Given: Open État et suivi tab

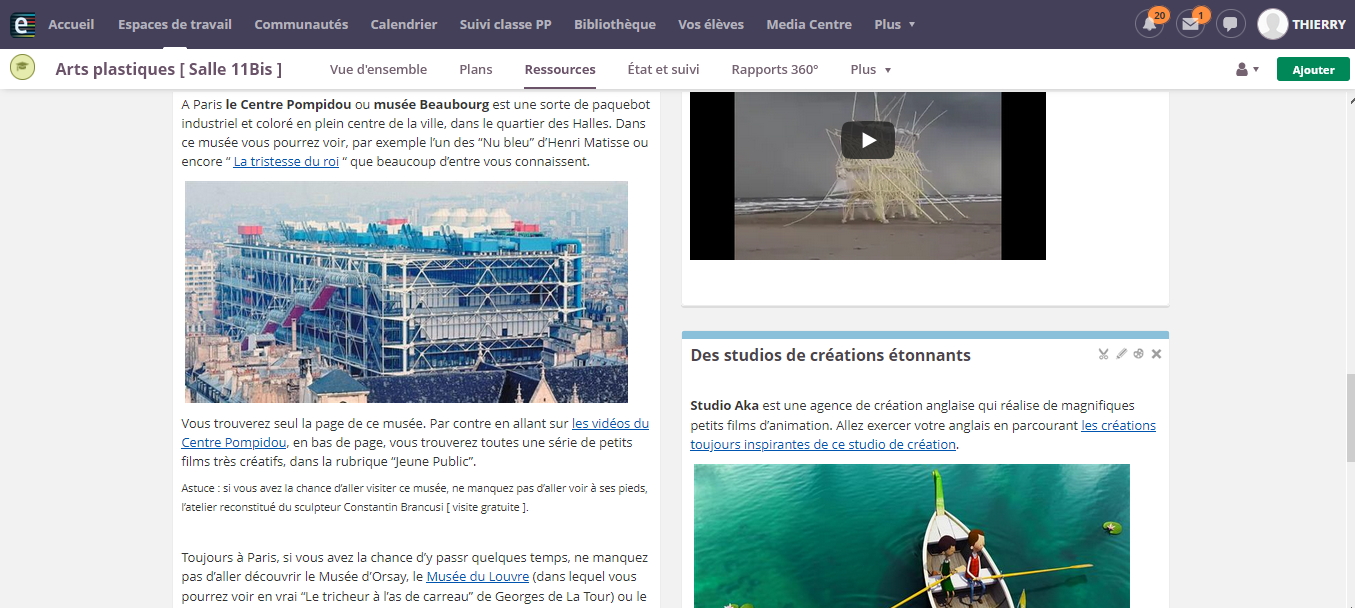Looking at the screenshot, I should (663, 69).
